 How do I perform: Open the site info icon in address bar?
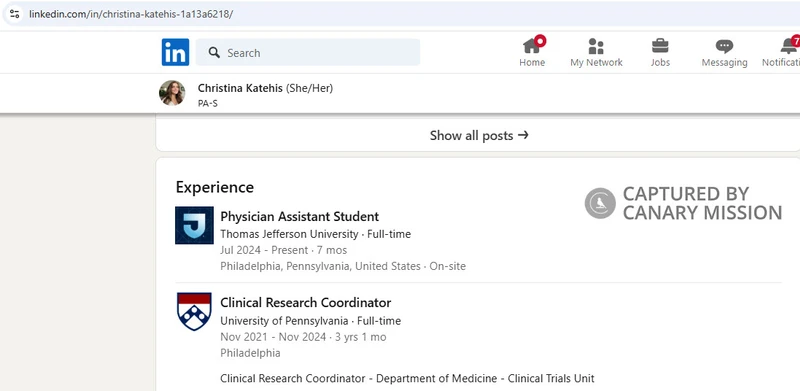click(x=14, y=14)
